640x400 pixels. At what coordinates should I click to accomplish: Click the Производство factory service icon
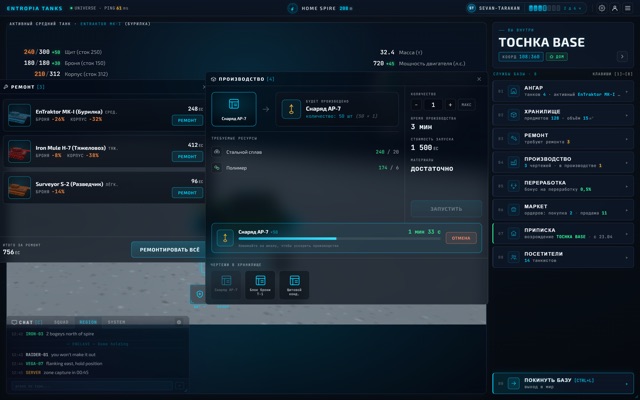(x=513, y=162)
